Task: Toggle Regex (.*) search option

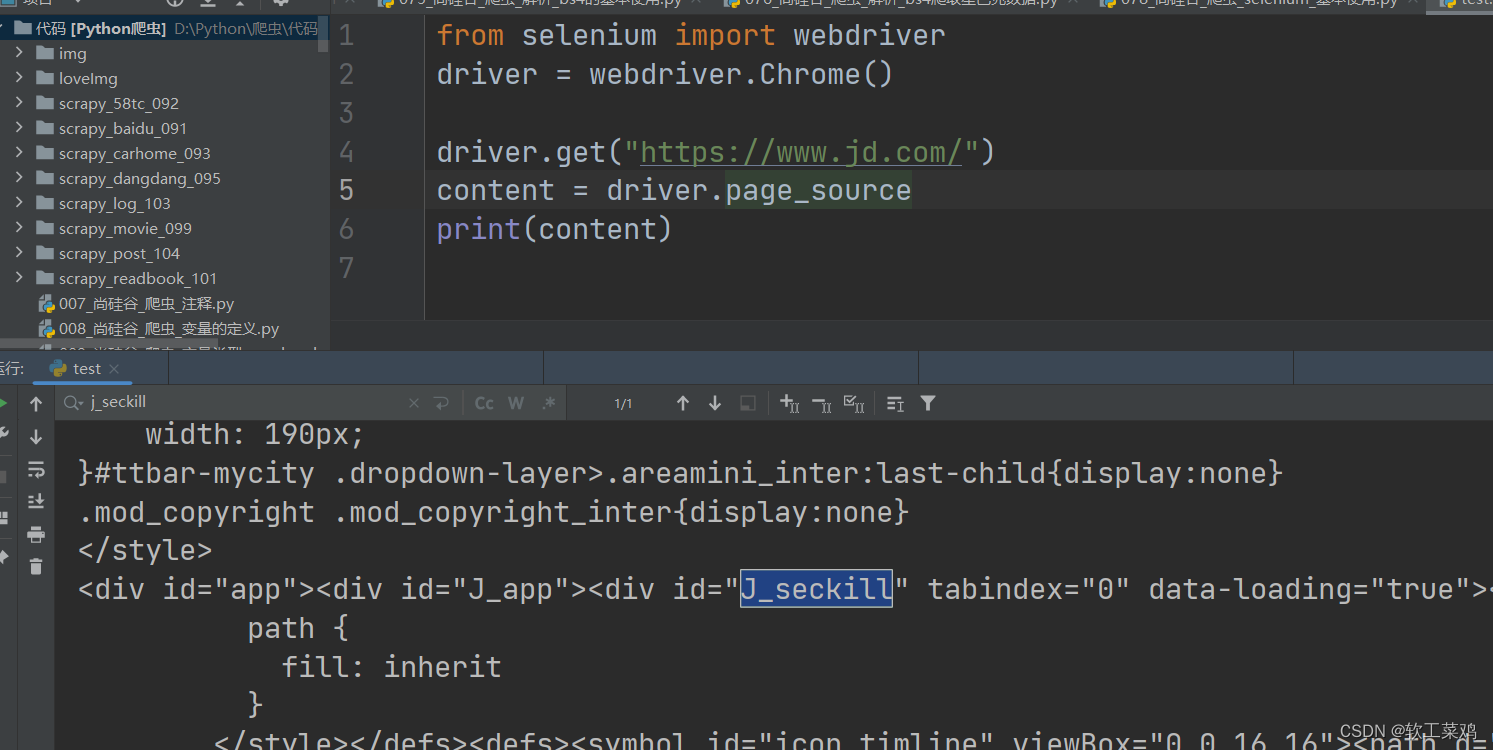Action: click(x=548, y=403)
